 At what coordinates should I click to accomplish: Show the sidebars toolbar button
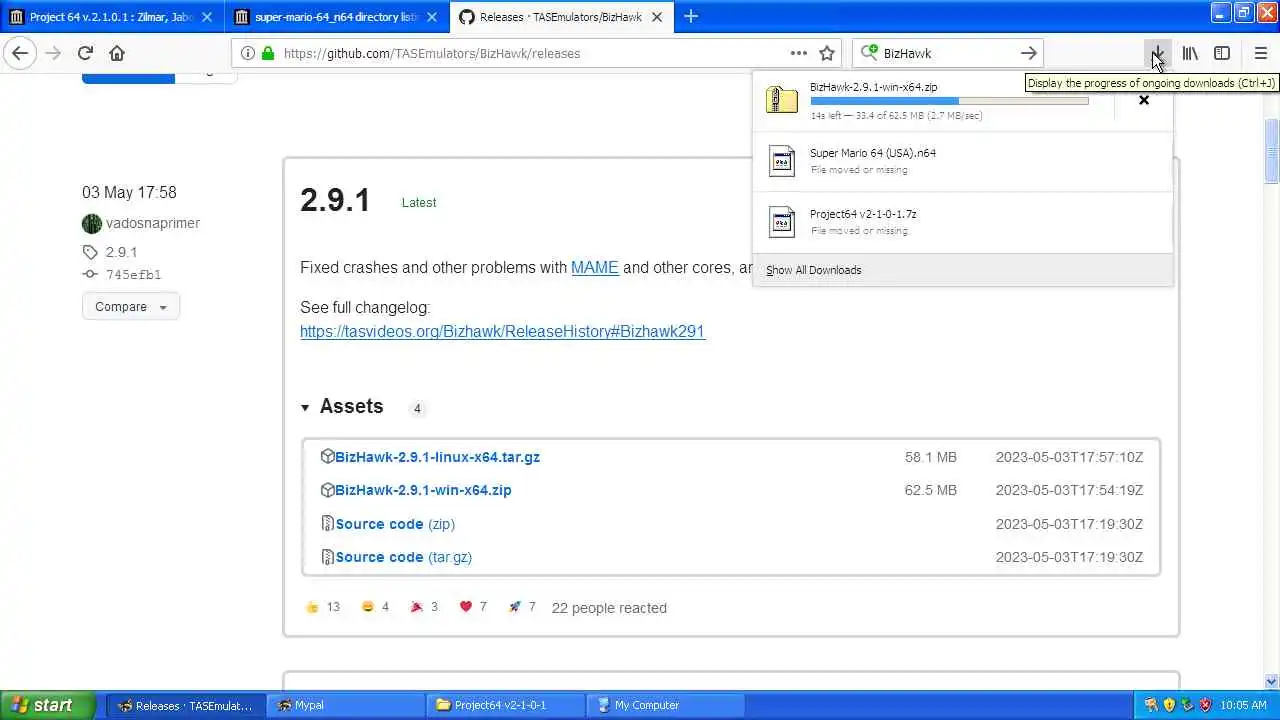(x=1222, y=53)
